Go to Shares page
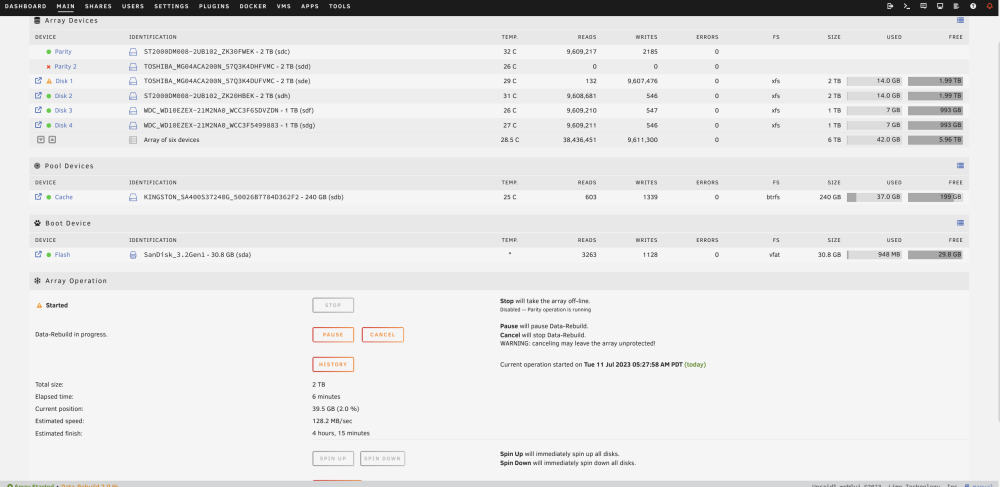Viewport: 1000px width, 487px height. (98, 6)
